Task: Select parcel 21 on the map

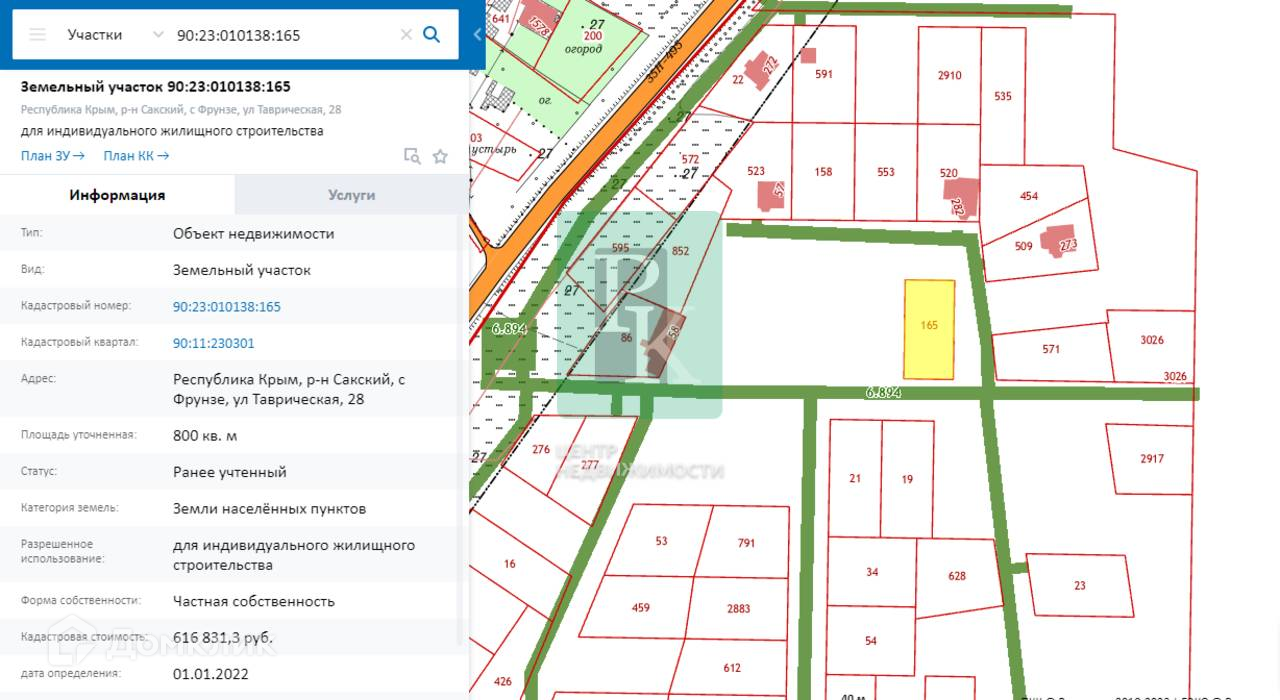Action: 855,478
